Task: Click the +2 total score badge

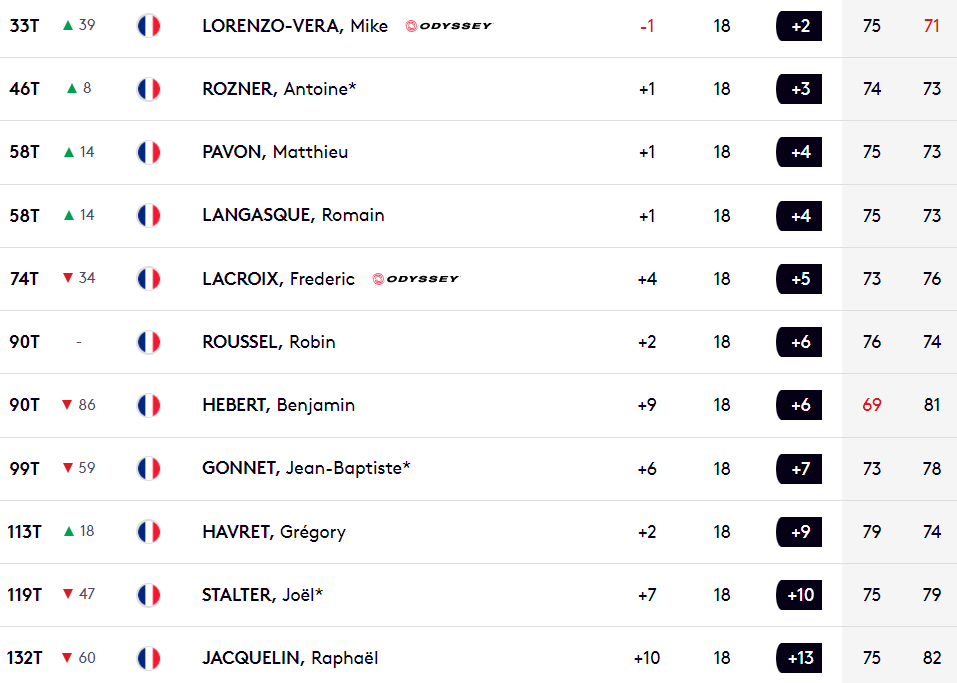Action: tap(799, 26)
